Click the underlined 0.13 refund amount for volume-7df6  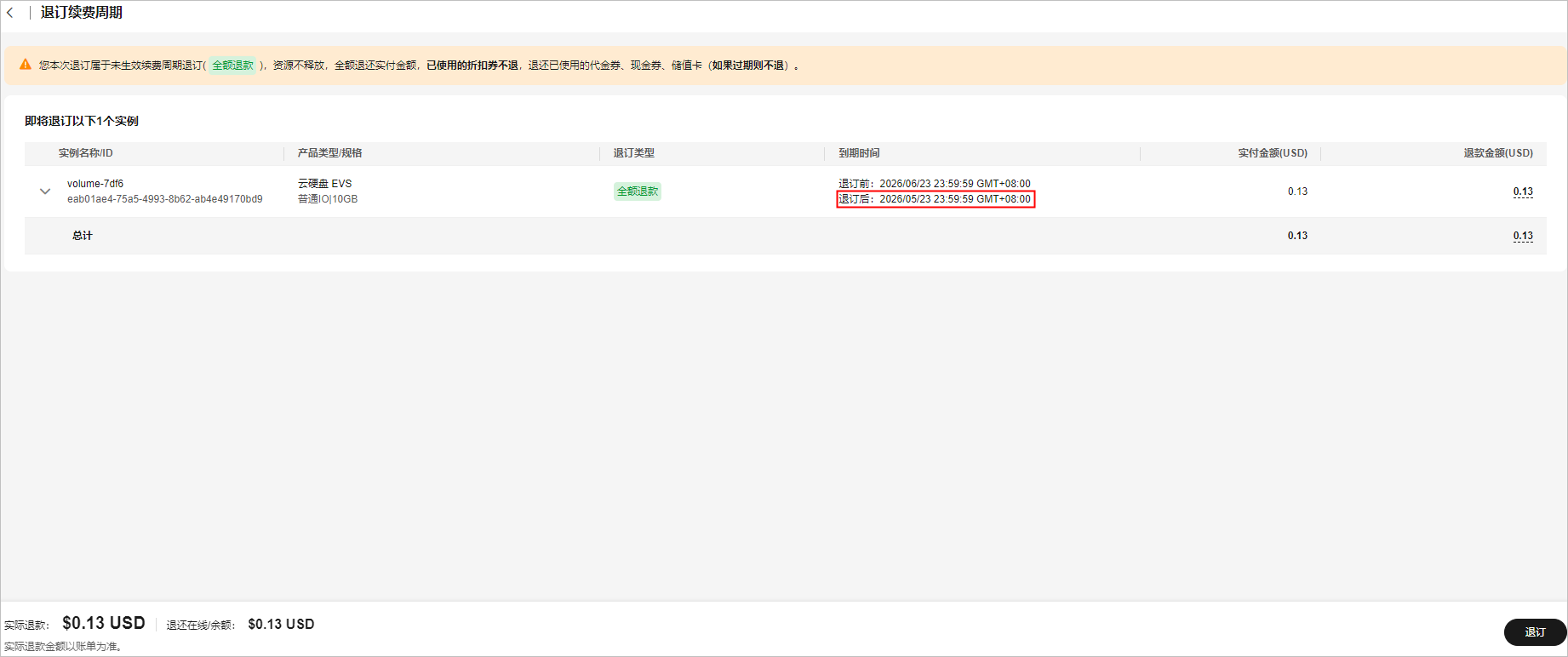click(1523, 191)
